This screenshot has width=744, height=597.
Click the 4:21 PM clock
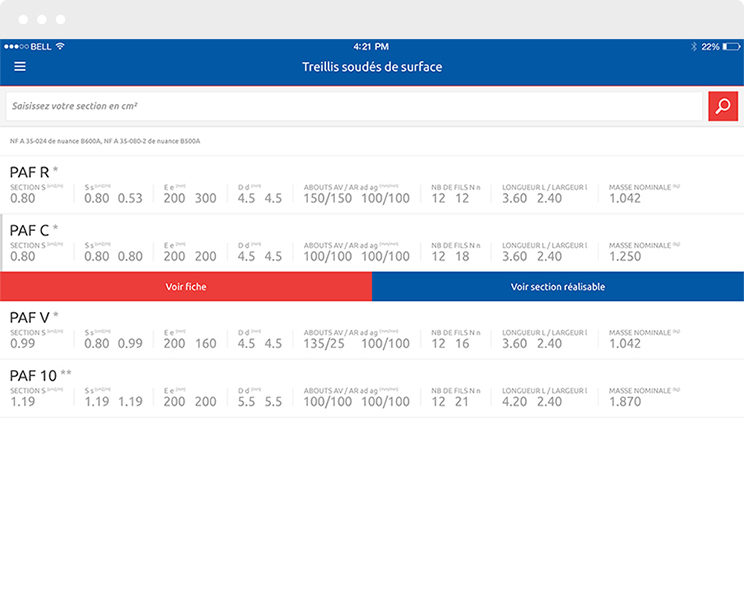[x=371, y=47]
